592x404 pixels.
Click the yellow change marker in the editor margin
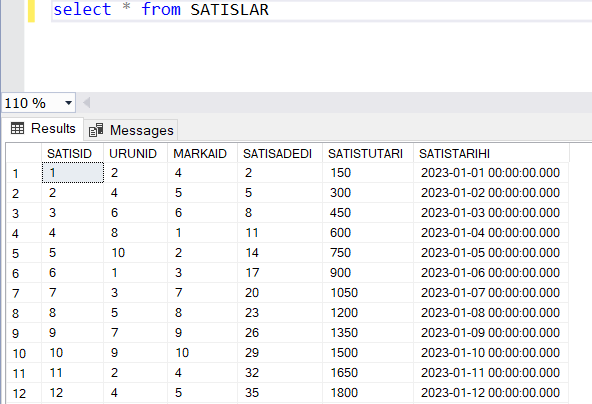click(x=31, y=11)
